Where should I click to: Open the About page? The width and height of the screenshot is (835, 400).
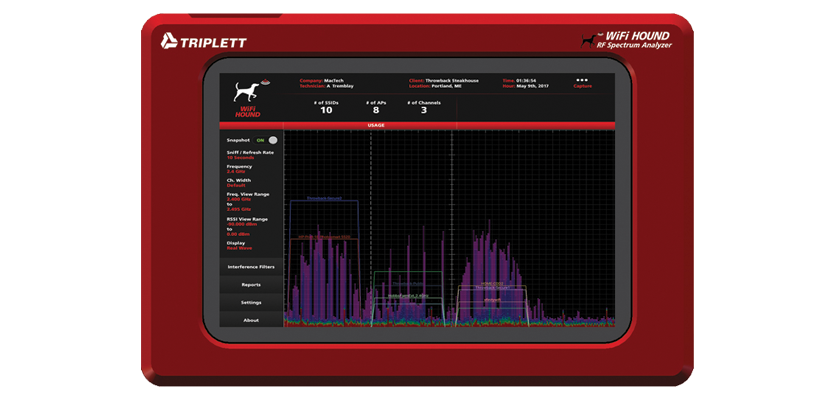point(251,320)
